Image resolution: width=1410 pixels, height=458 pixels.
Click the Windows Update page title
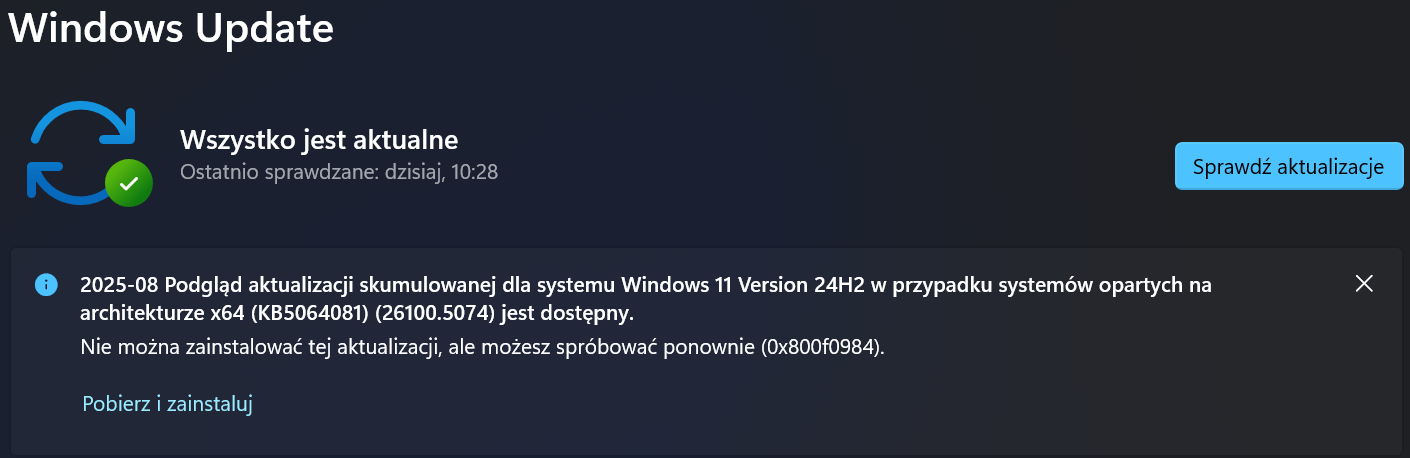coord(170,28)
